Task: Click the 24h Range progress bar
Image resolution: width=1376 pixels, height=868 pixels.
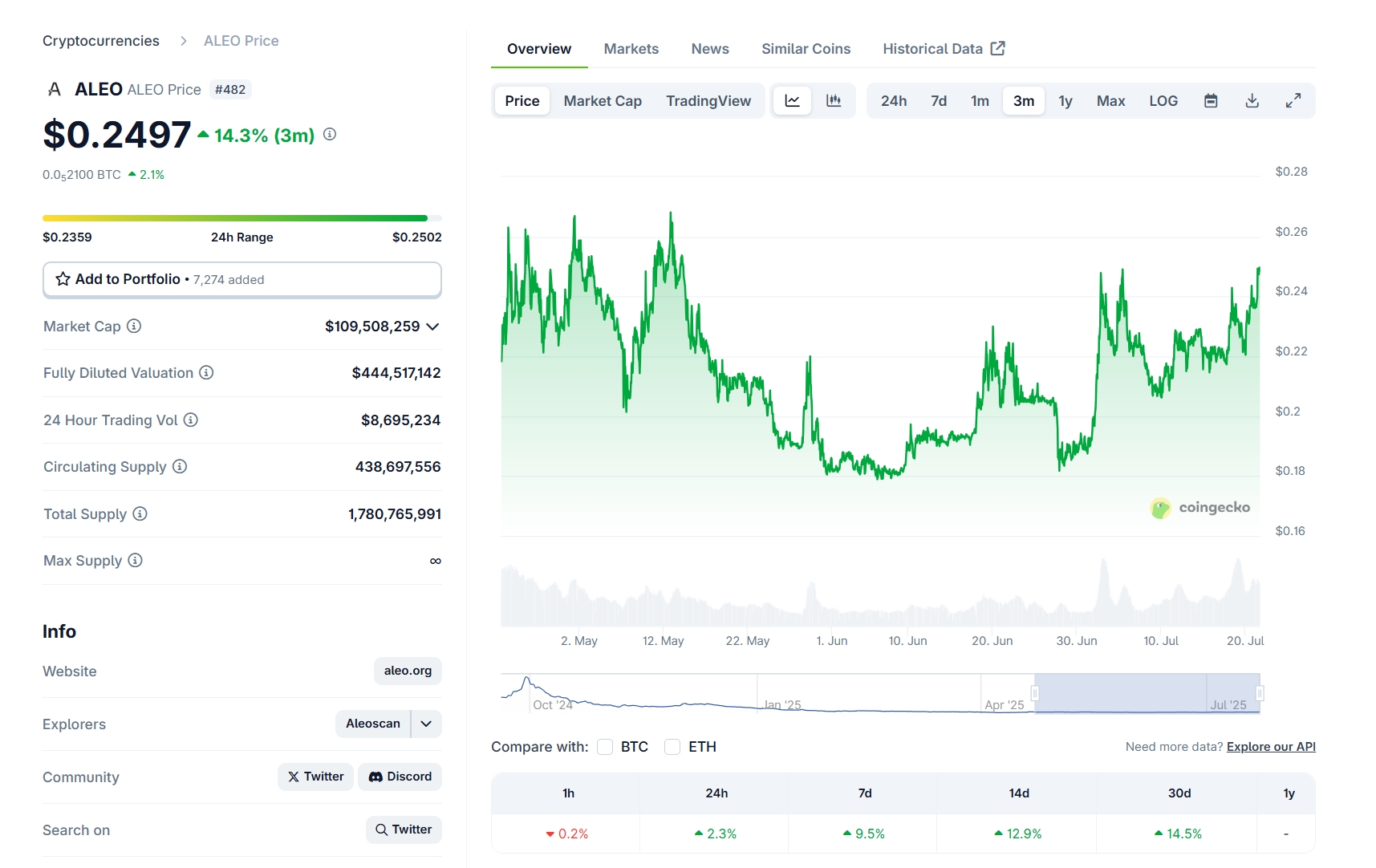Action: tap(242, 218)
